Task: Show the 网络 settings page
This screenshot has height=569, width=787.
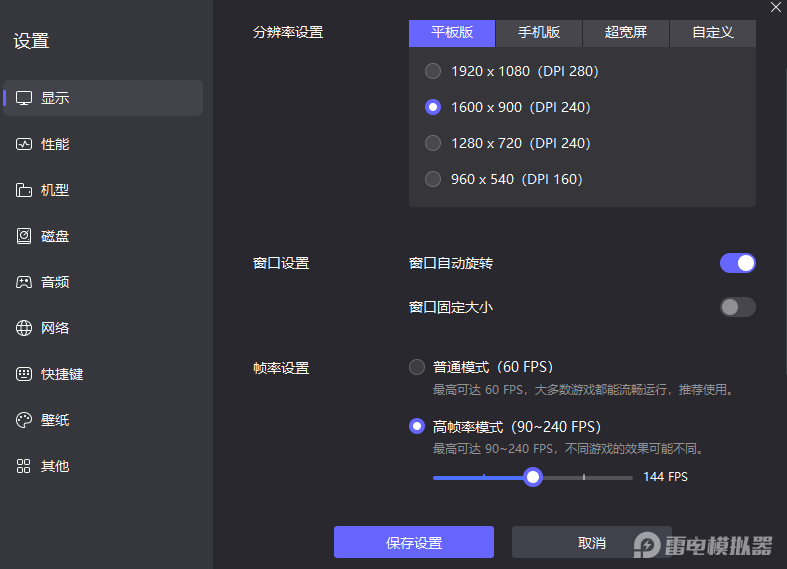Action: click(x=103, y=328)
